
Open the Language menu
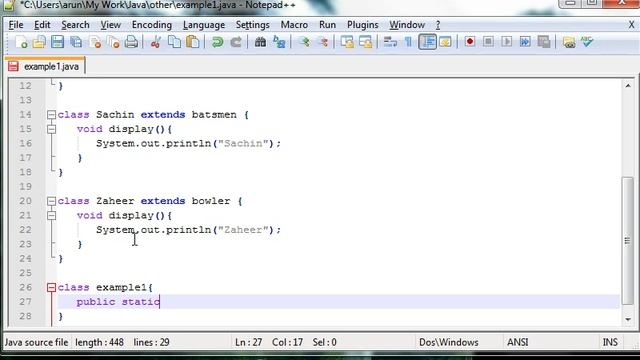(204, 25)
